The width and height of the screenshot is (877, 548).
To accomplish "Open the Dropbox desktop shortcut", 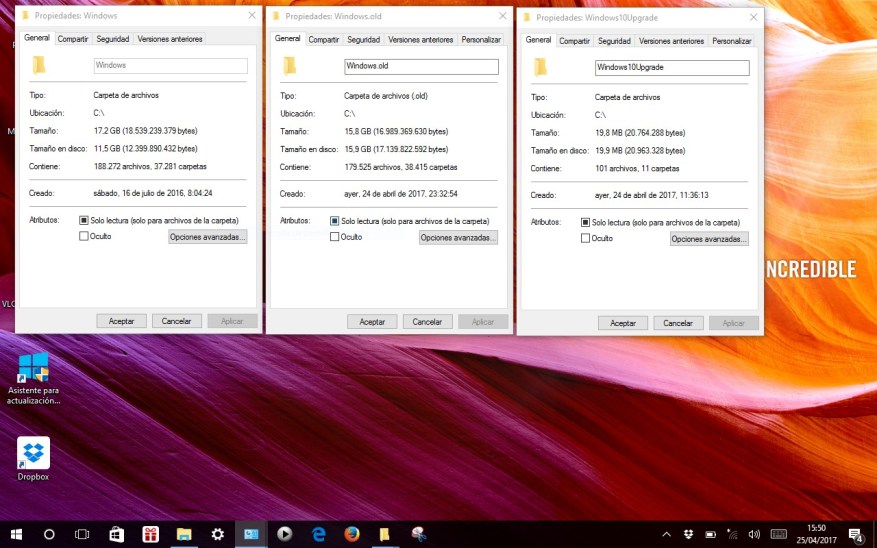I will coord(33,455).
